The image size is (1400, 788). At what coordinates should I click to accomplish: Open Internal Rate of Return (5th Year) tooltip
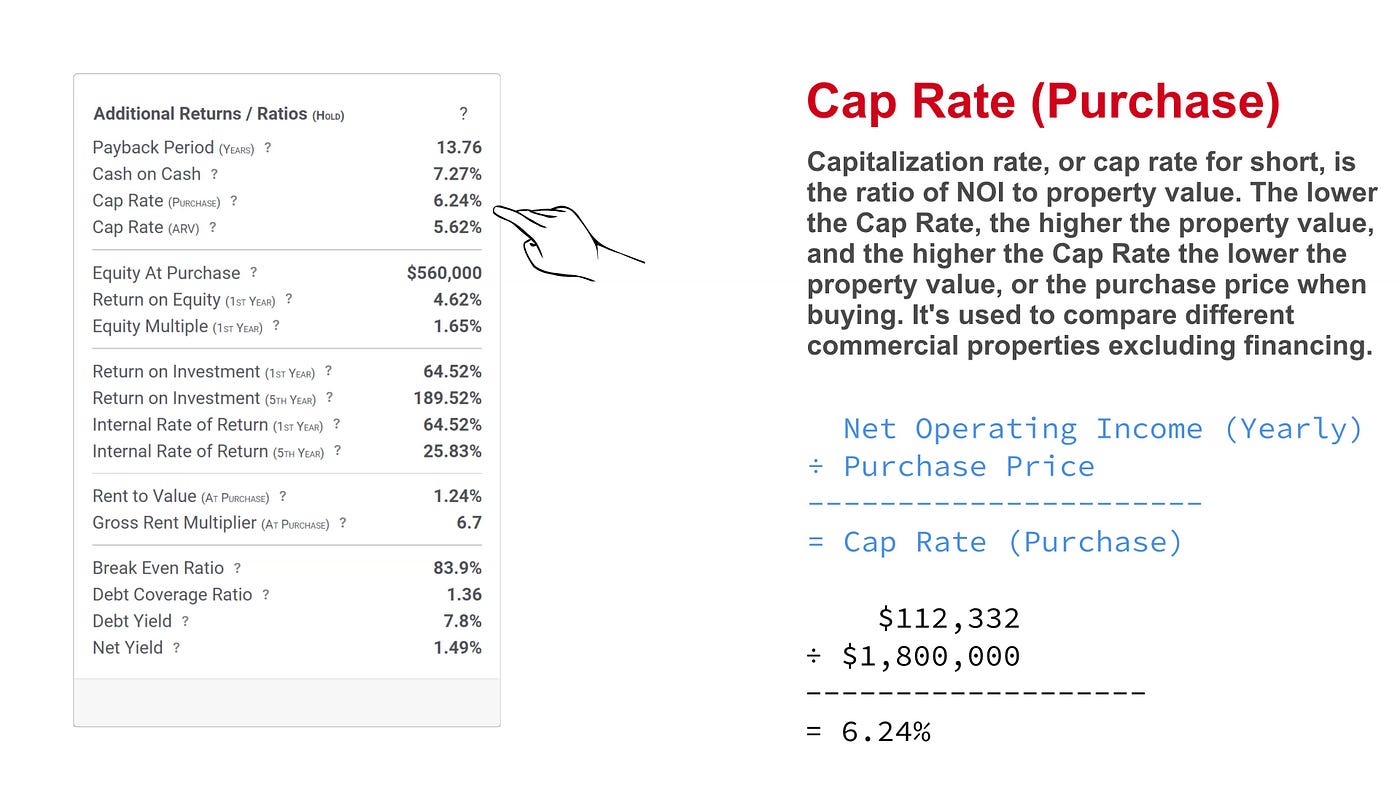pyautogui.click(x=337, y=451)
